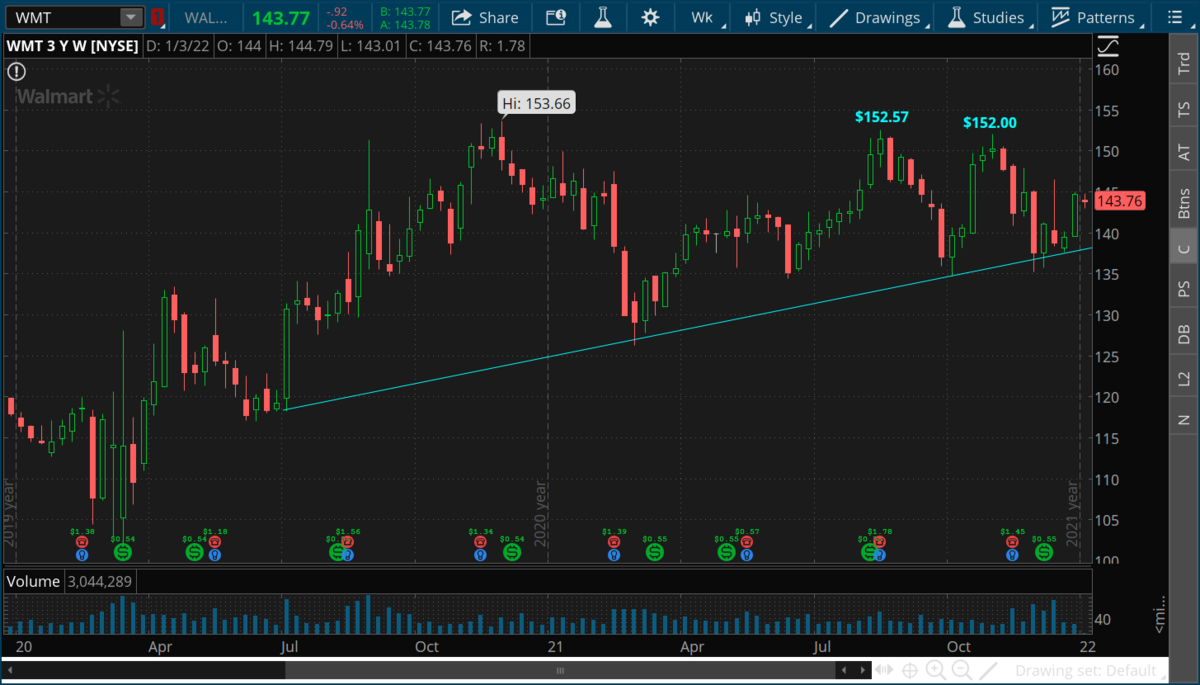Click the $0.57 dividend marker icon
1200x685 pixels.
coord(748,541)
